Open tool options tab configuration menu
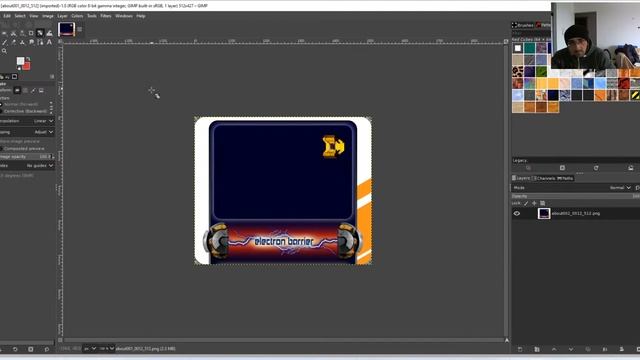 (52, 76)
